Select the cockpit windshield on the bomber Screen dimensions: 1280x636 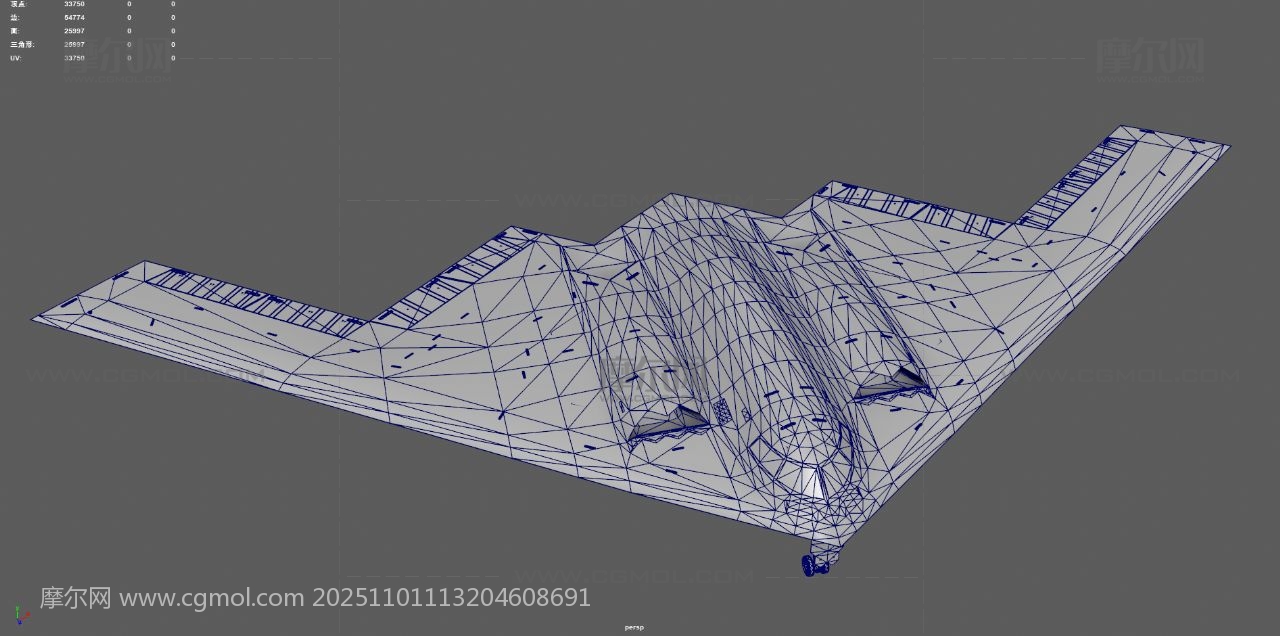[810, 480]
